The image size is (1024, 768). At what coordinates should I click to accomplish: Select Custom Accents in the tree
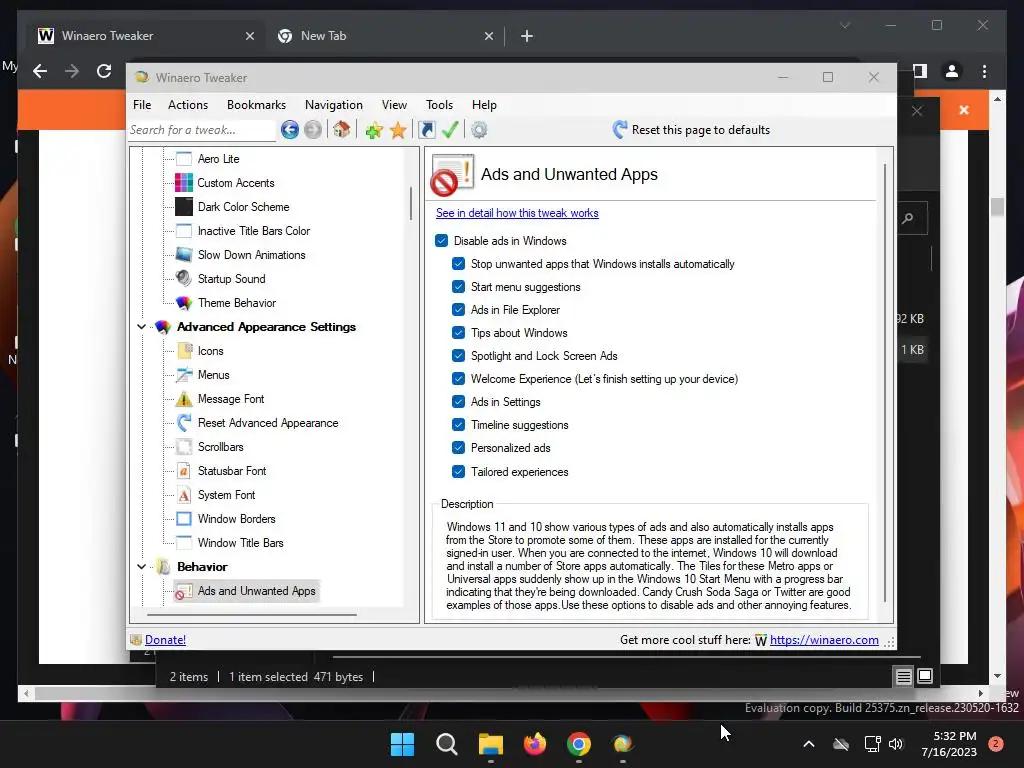coord(236,183)
